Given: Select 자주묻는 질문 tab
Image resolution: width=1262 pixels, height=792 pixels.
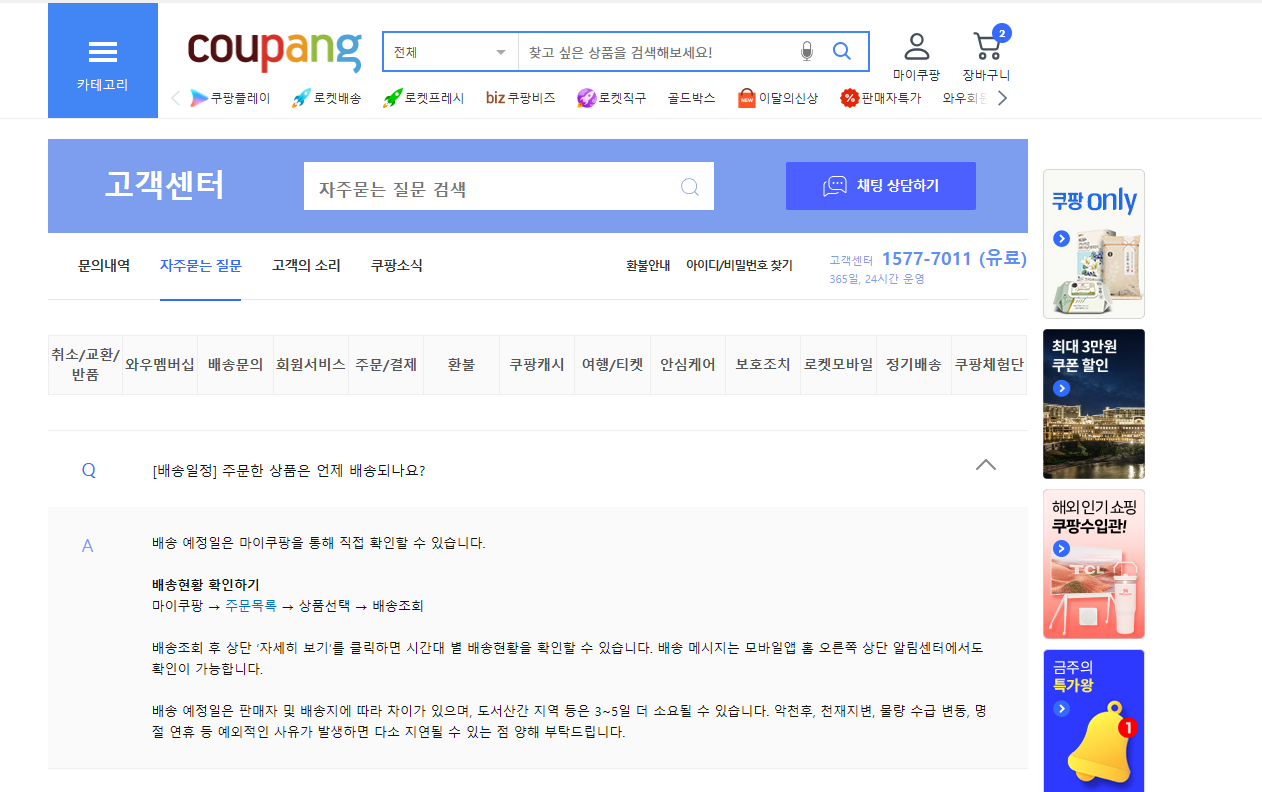Looking at the screenshot, I should click(200, 265).
